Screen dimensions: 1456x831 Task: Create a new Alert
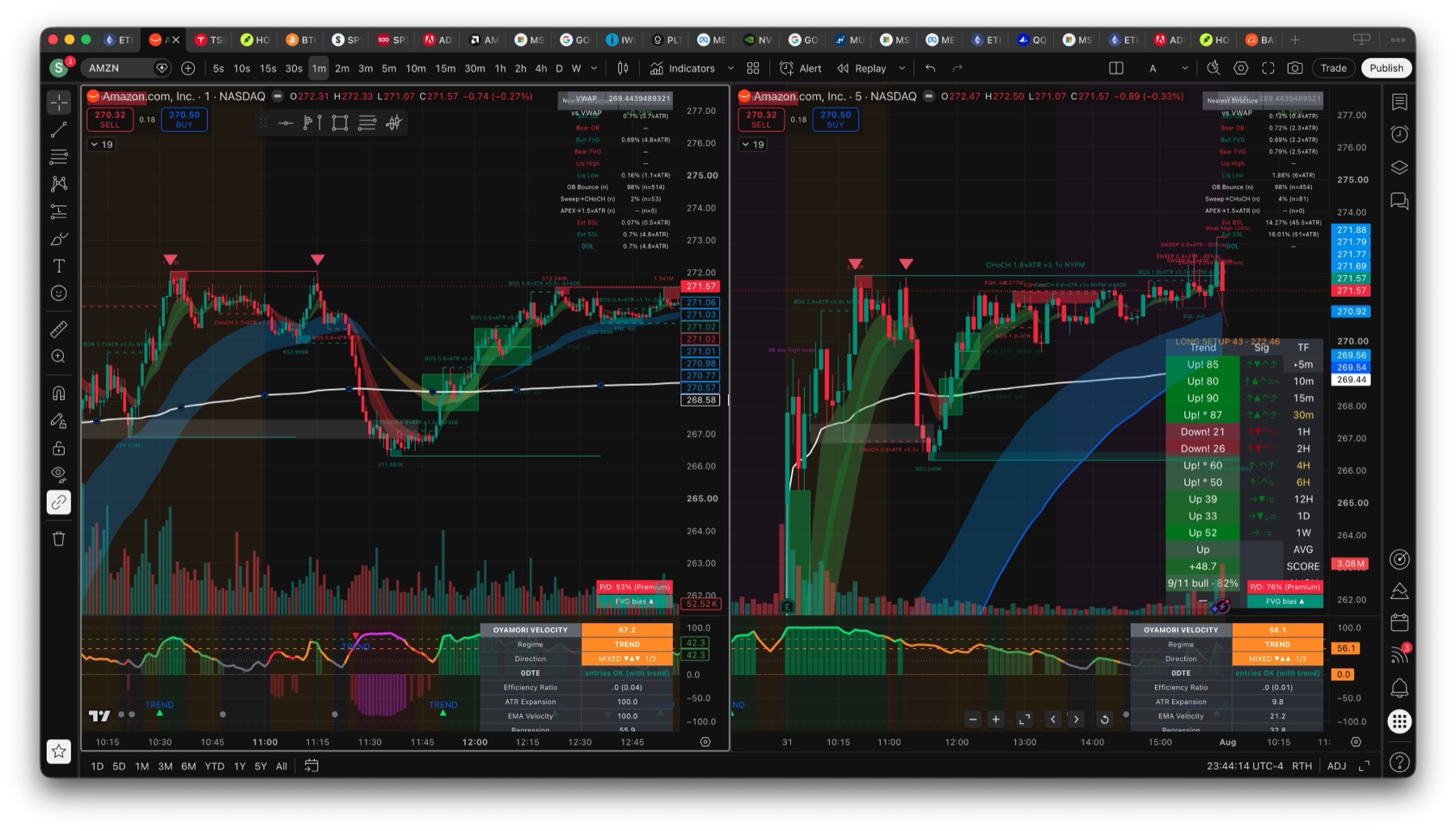801,69
